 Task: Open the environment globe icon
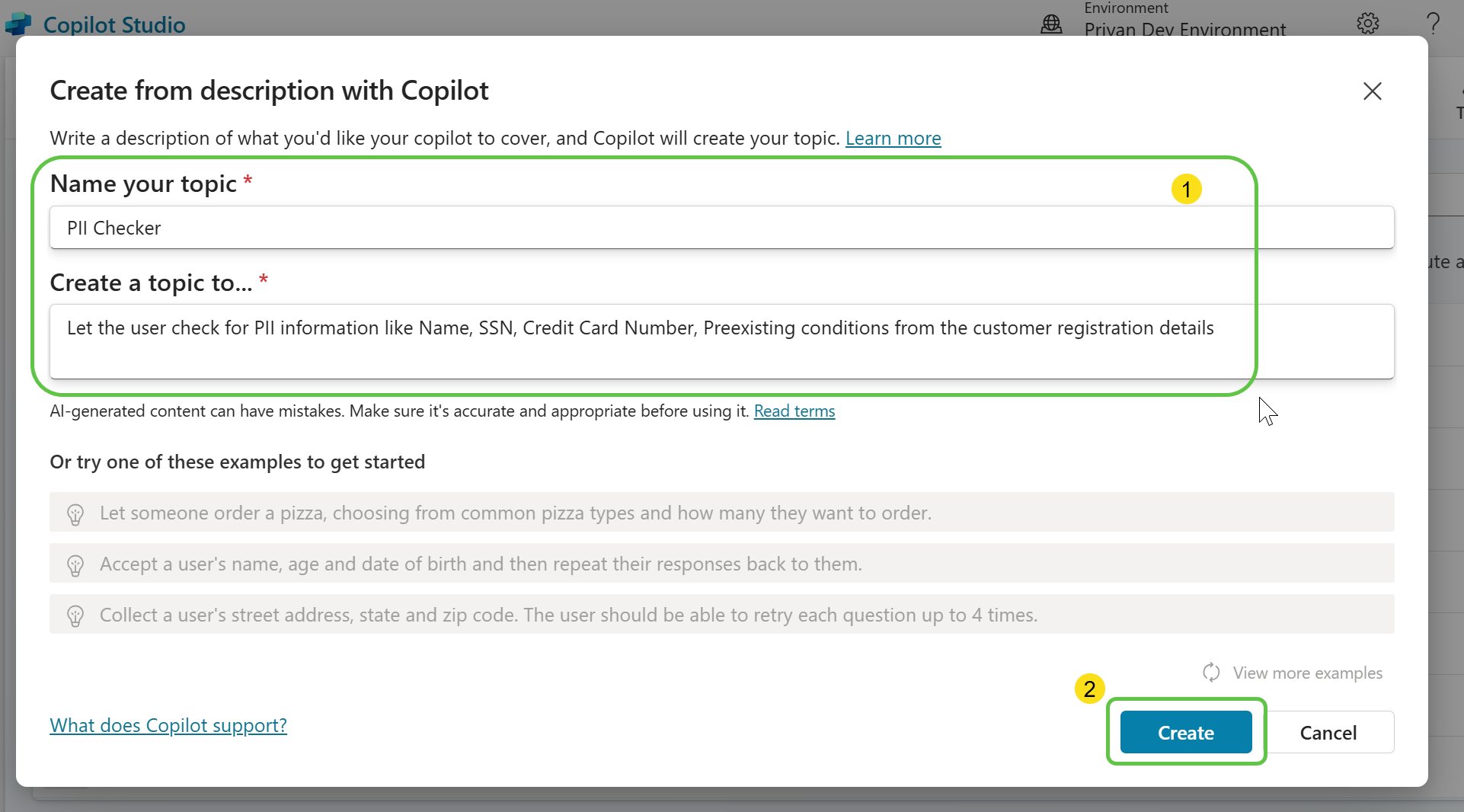tap(1051, 24)
